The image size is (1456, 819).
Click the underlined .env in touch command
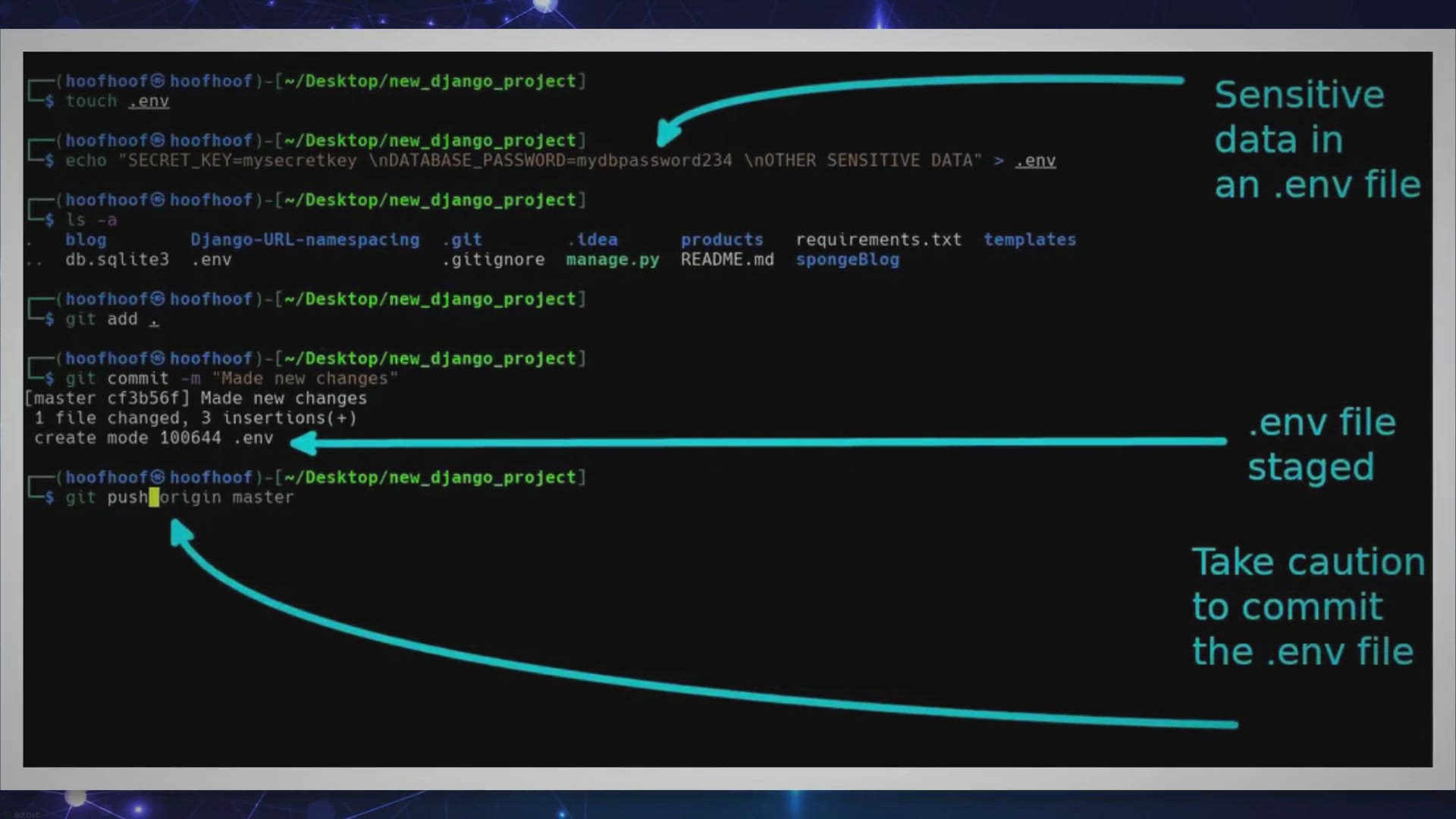[x=149, y=102]
